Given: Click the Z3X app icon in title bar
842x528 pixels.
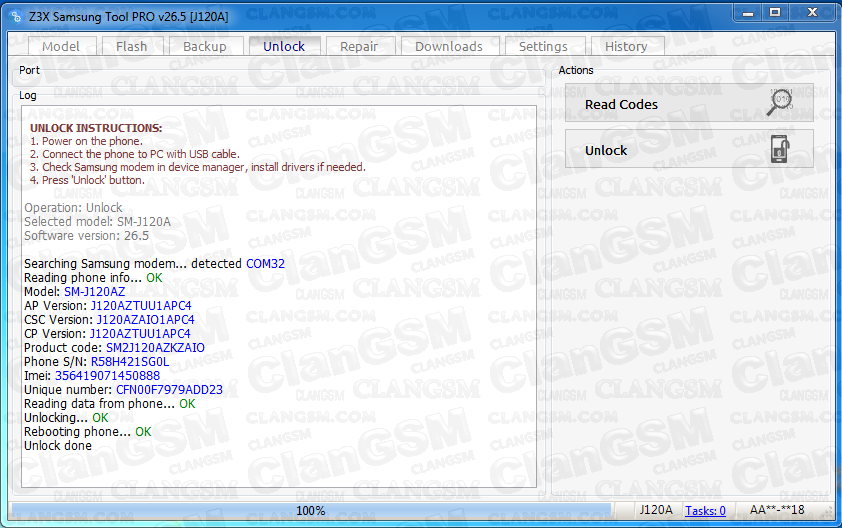Looking at the screenshot, I should click(x=16, y=17).
